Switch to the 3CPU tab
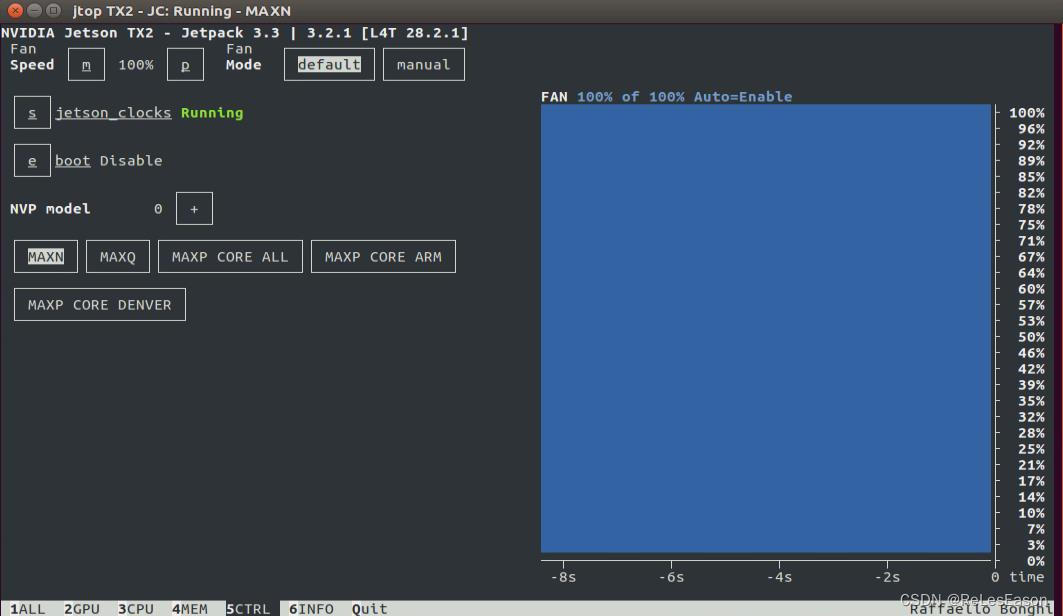Viewport: 1063px width, 616px height. [136, 609]
